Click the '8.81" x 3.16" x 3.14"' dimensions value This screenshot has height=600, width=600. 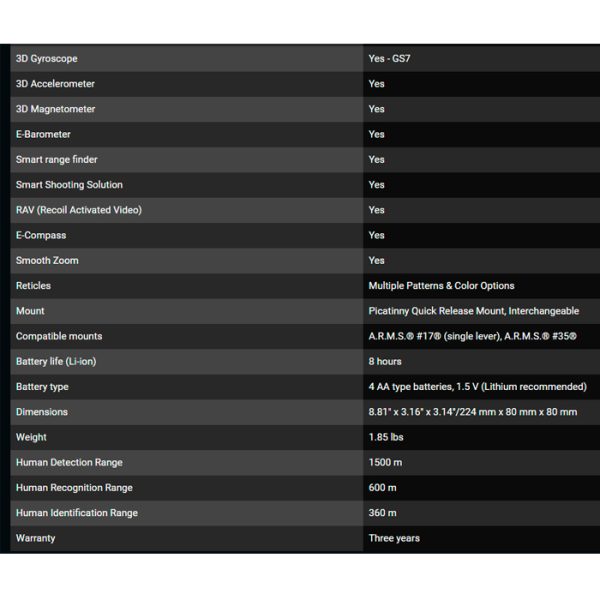coord(414,412)
